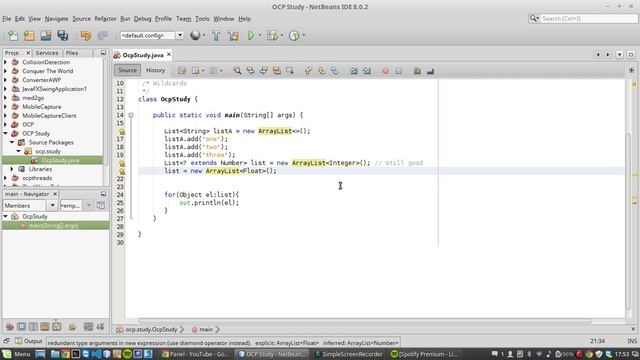Toggle the Source view button

coord(127,70)
